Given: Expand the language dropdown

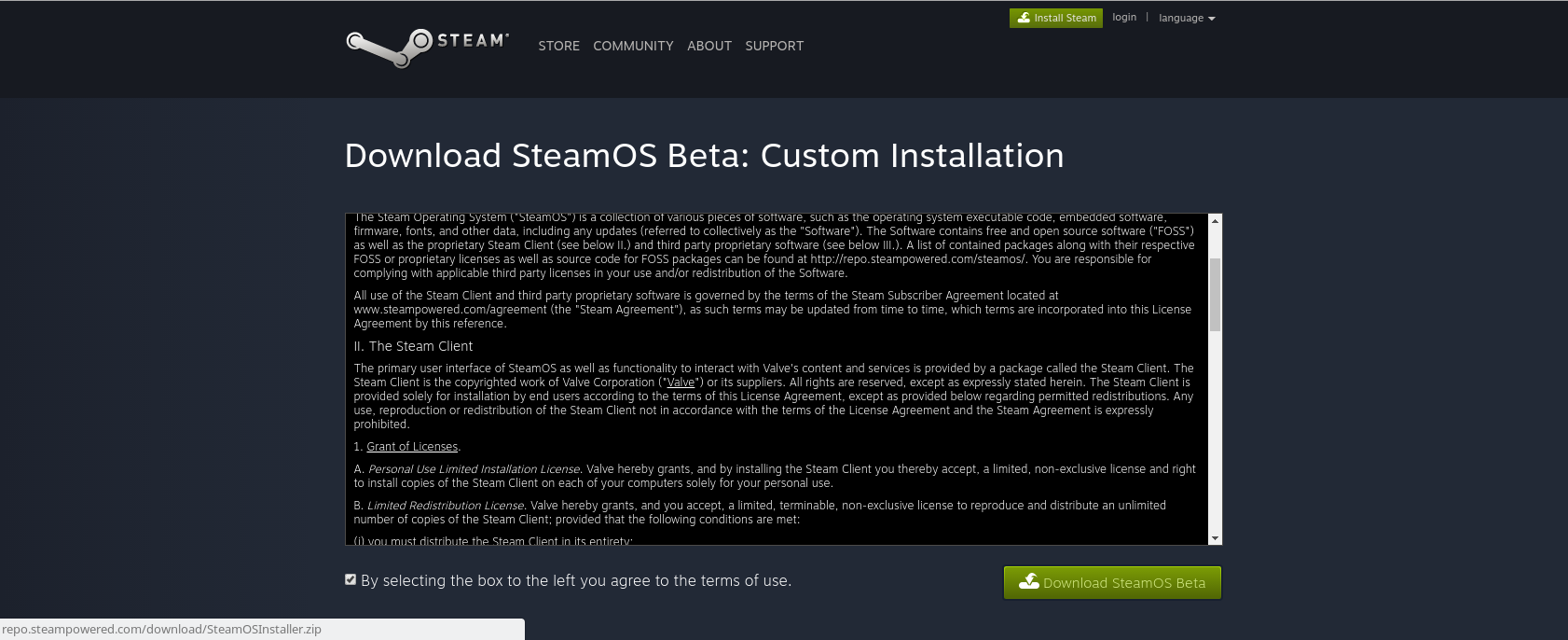Looking at the screenshot, I should tap(1187, 19).
